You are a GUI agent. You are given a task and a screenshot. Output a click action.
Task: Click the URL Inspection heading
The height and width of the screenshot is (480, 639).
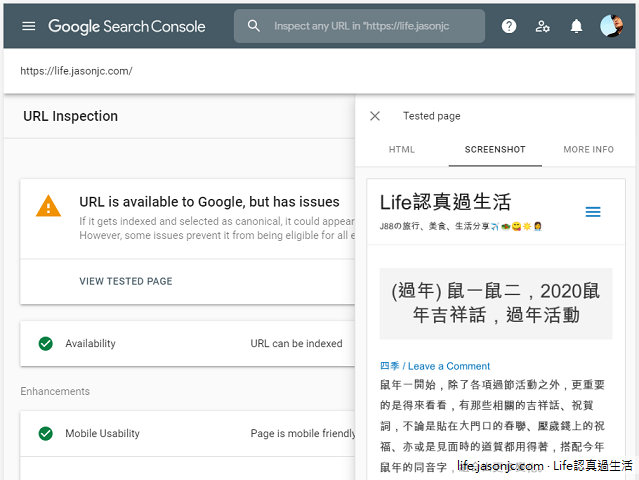pyautogui.click(x=71, y=116)
